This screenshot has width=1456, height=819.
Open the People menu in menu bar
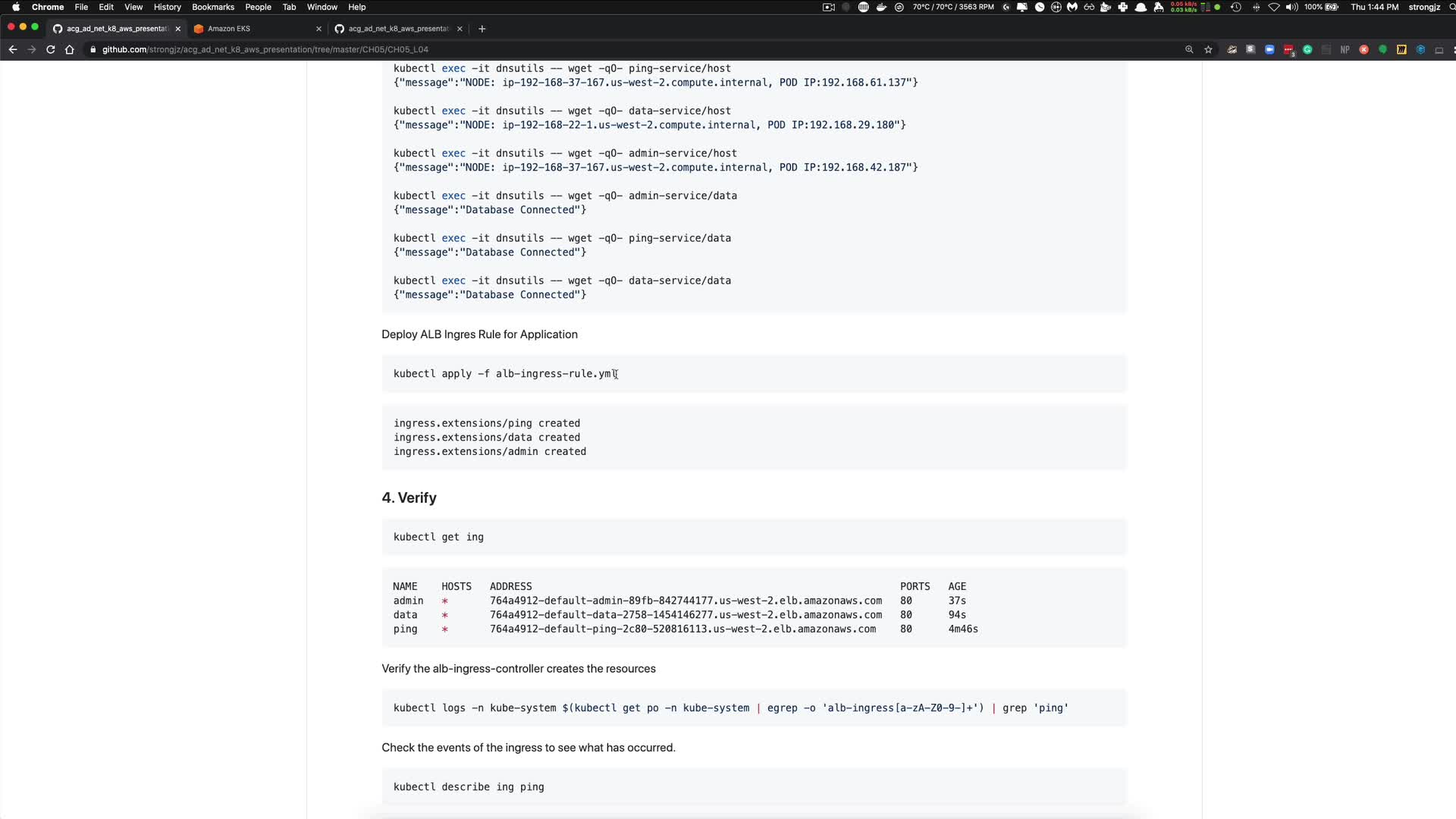(258, 7)
